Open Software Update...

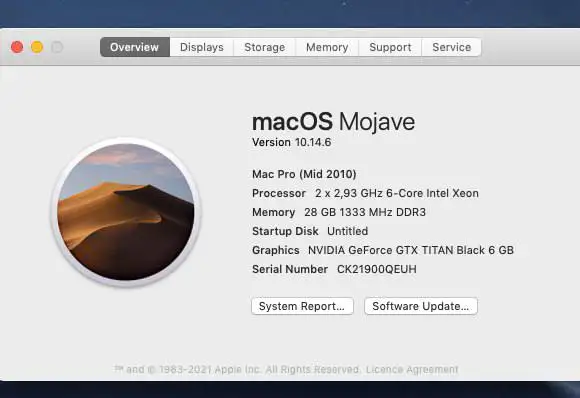[421, 306]
